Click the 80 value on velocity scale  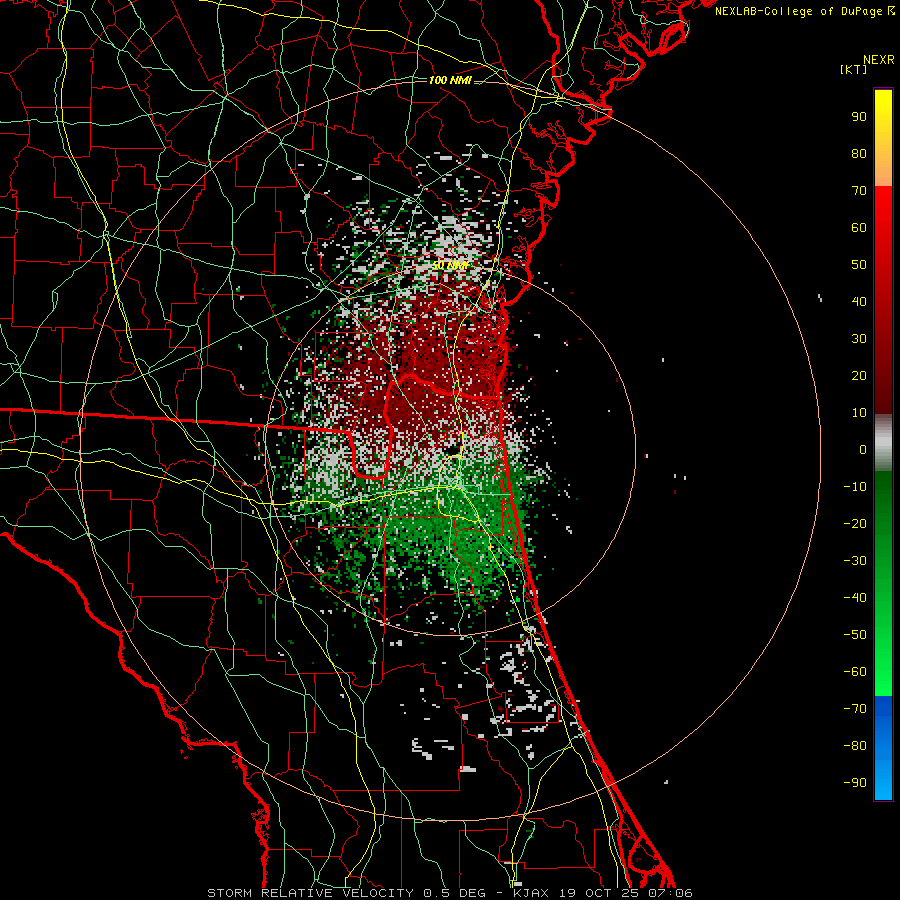pos(859,154)
